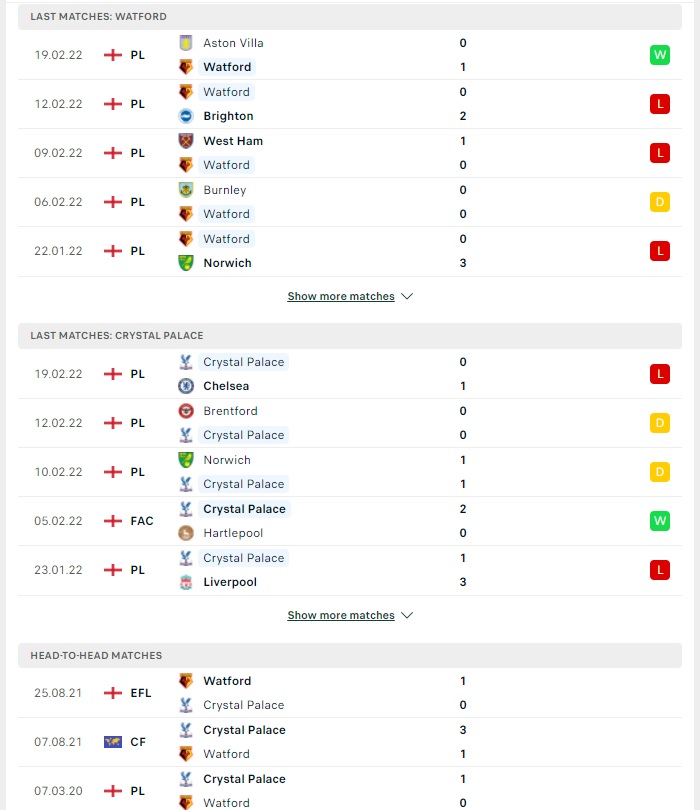Click the yellow D badge for Burnley match
The height and width of the screenshot is (810, 700).
[x=660, y=202]
